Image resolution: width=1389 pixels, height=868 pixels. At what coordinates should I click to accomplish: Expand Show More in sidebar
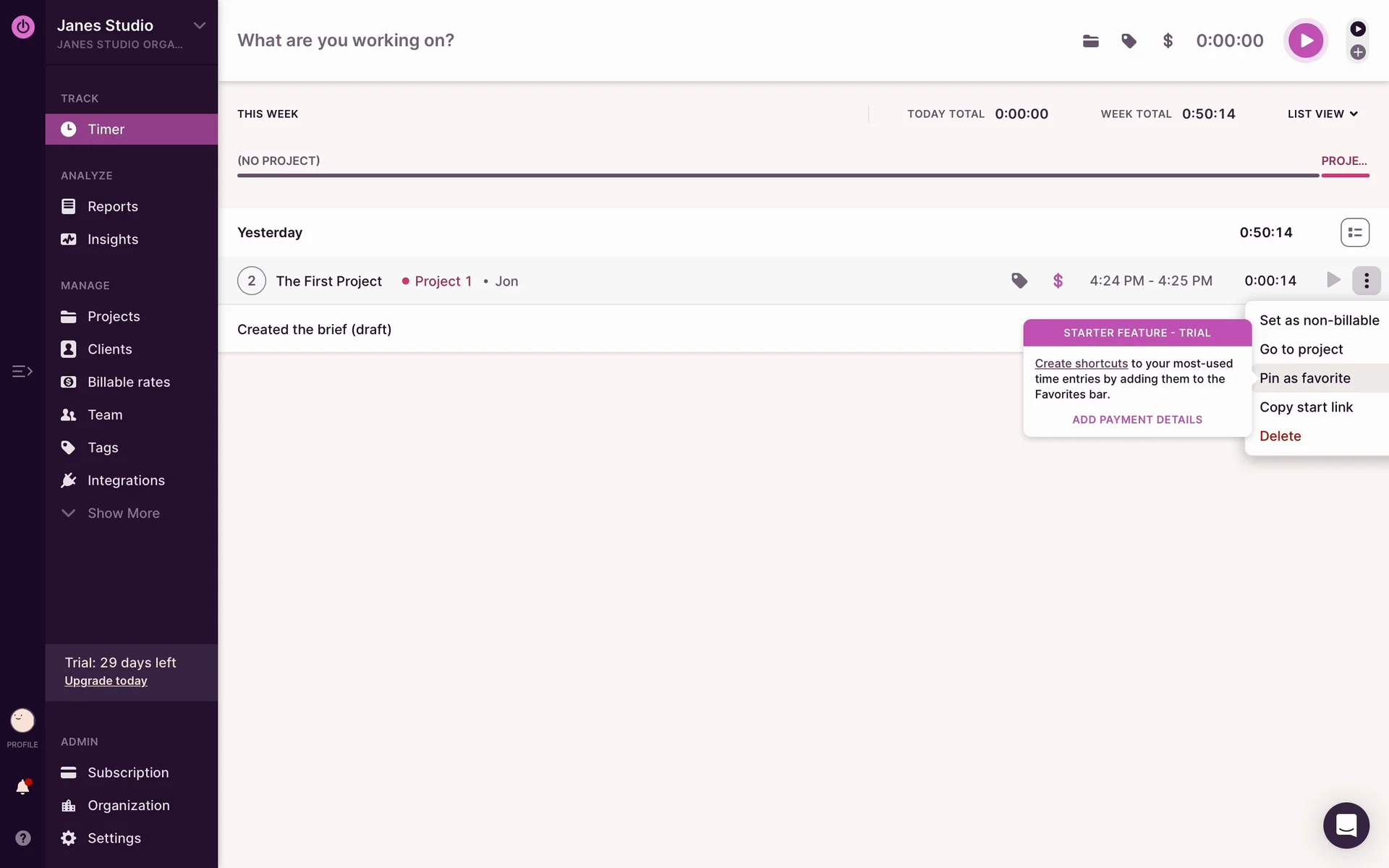point(123,514)
